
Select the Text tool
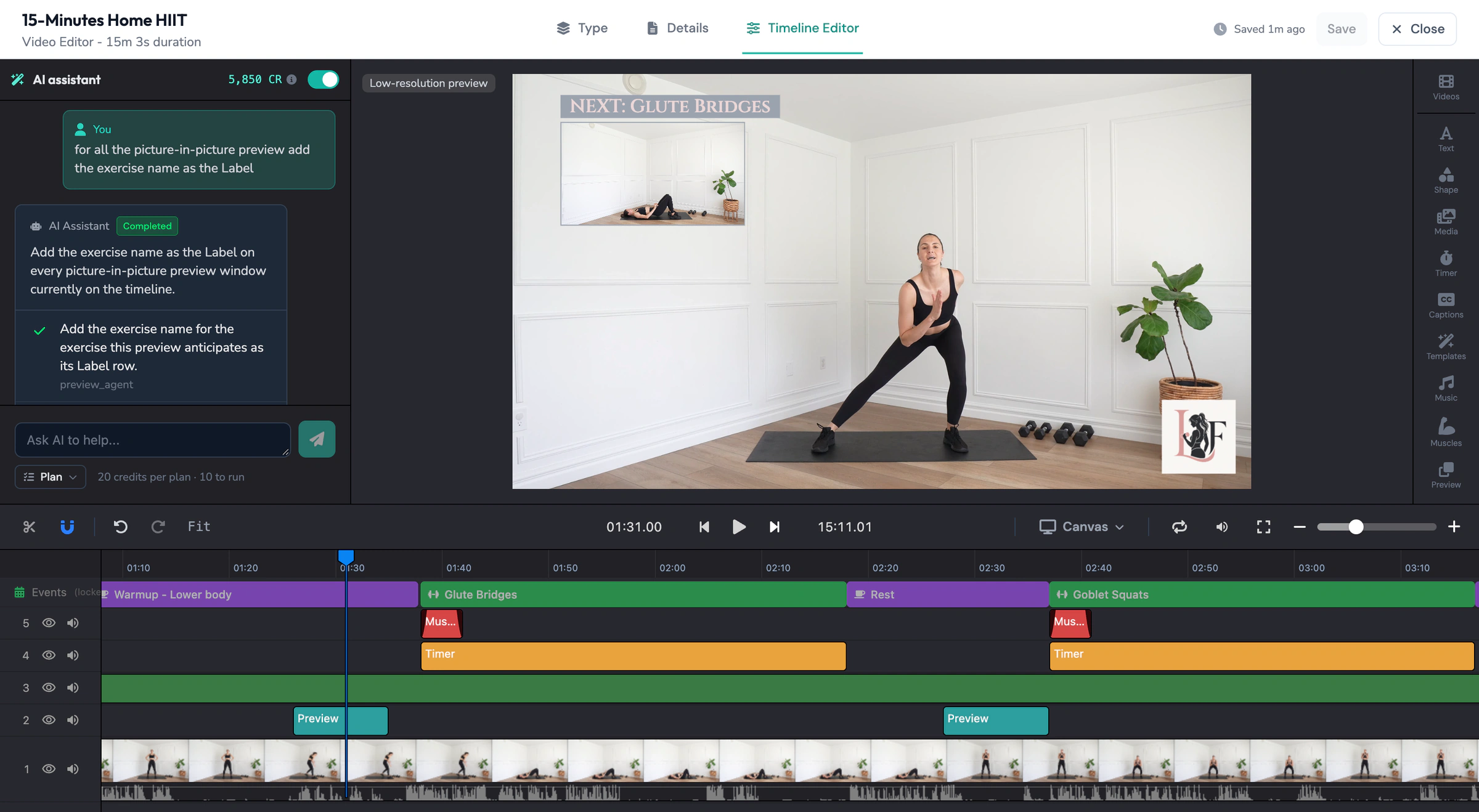tap(1445, 139)
